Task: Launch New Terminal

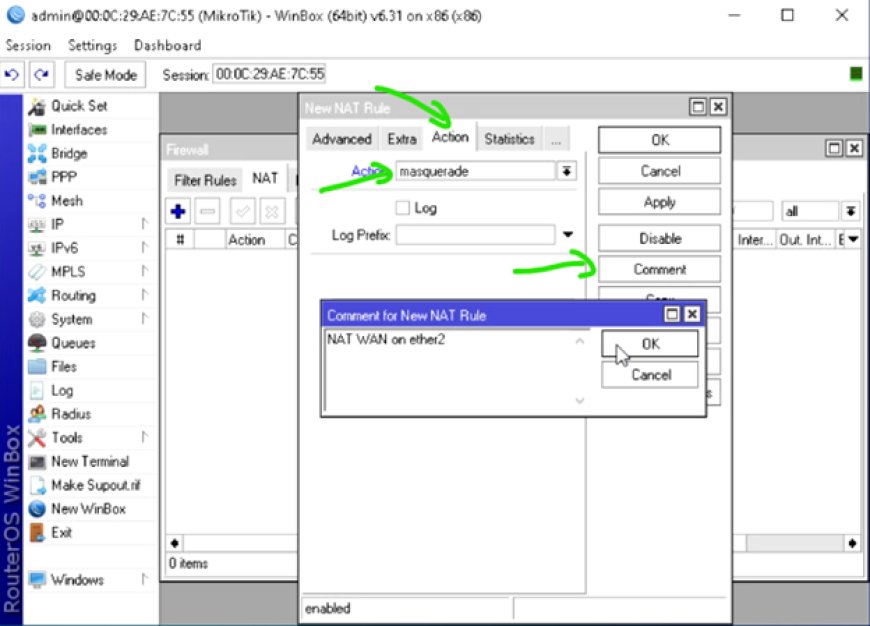Action: pos(90,462)
